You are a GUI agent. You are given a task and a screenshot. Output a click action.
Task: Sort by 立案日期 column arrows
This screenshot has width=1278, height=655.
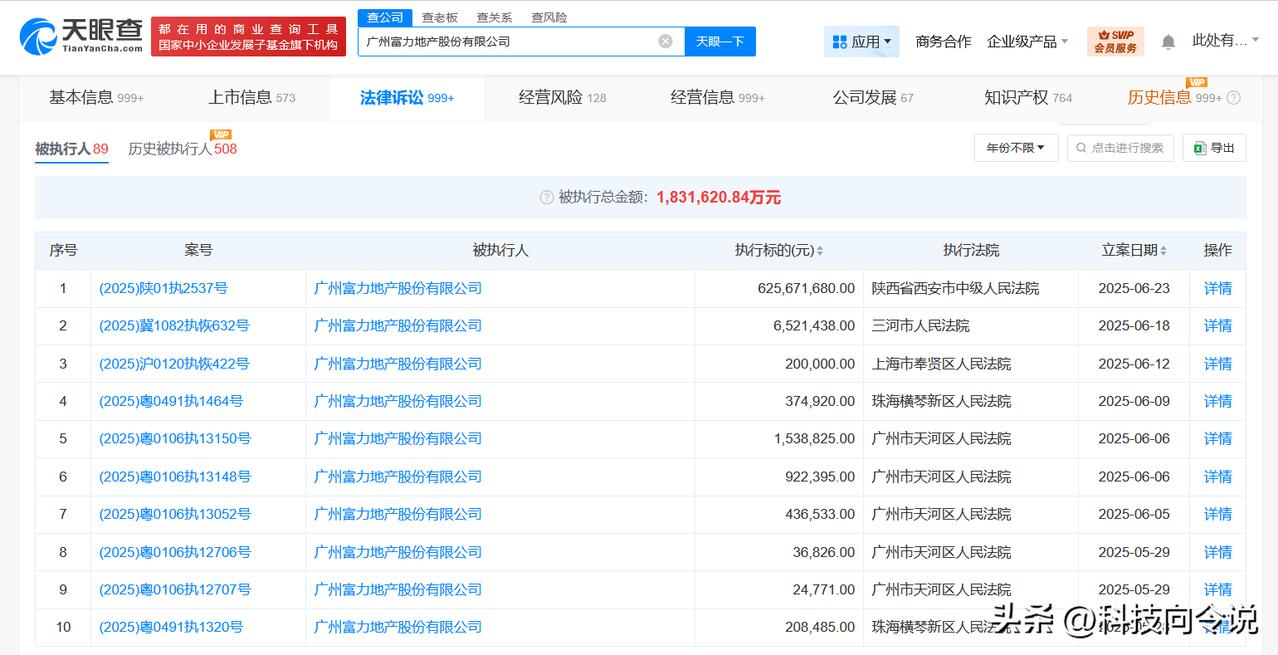tap(1163, 251)
